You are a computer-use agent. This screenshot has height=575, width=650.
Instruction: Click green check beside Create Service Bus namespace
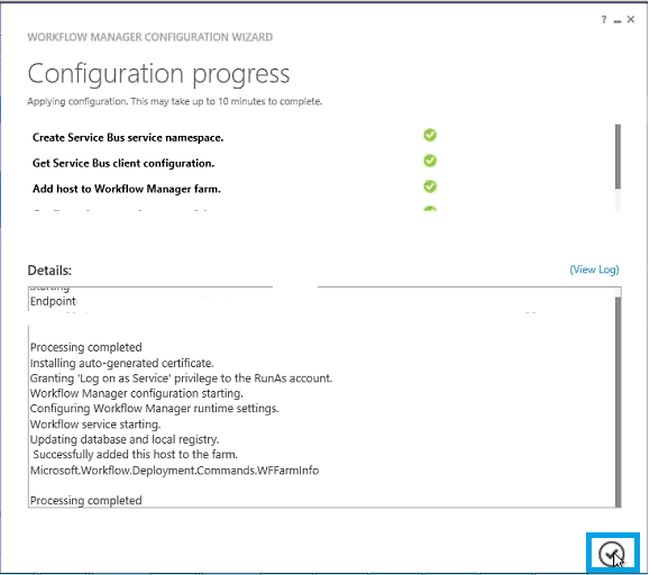tap(430, 135)
